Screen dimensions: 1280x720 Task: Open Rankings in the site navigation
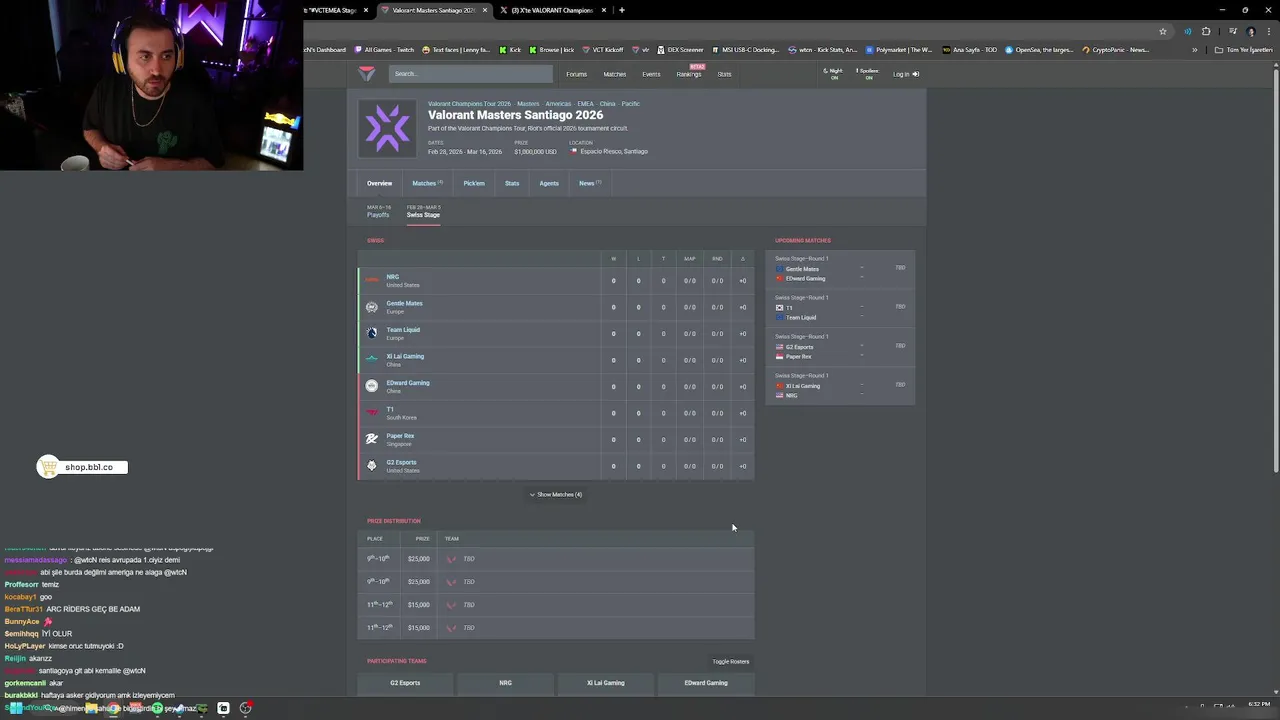pos(689,74)
